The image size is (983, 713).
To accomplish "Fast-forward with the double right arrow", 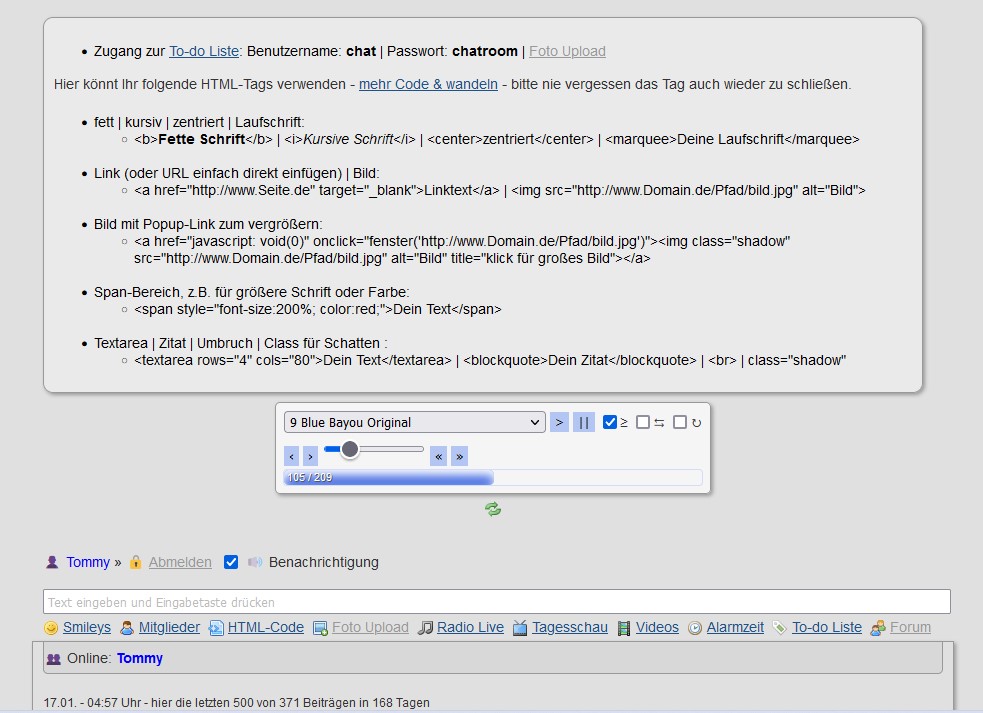I will [x=459, y=456].
